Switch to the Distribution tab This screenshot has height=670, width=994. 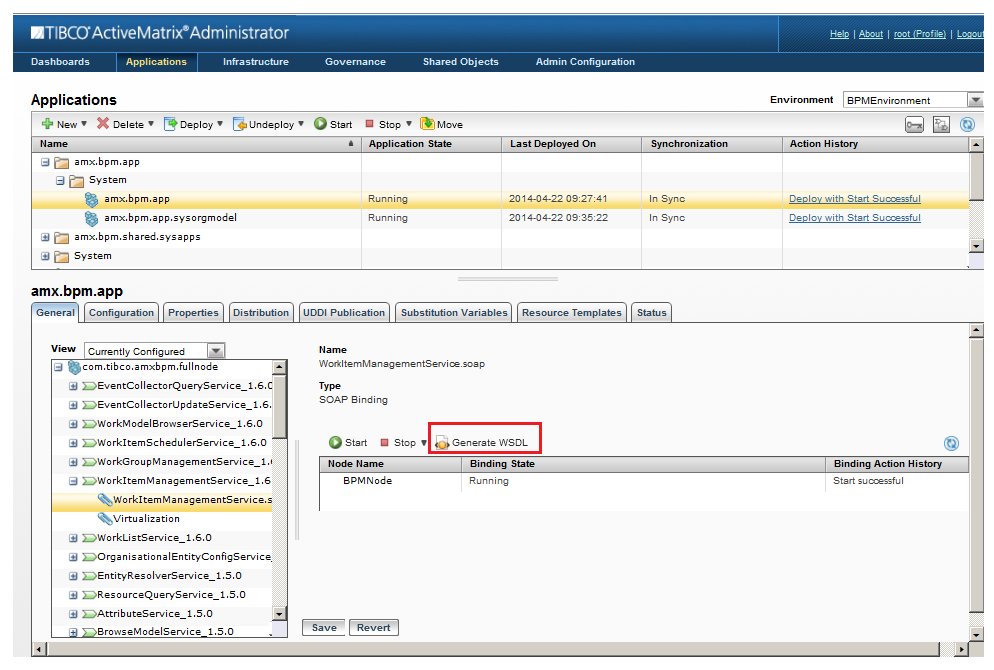pos(261,312)
